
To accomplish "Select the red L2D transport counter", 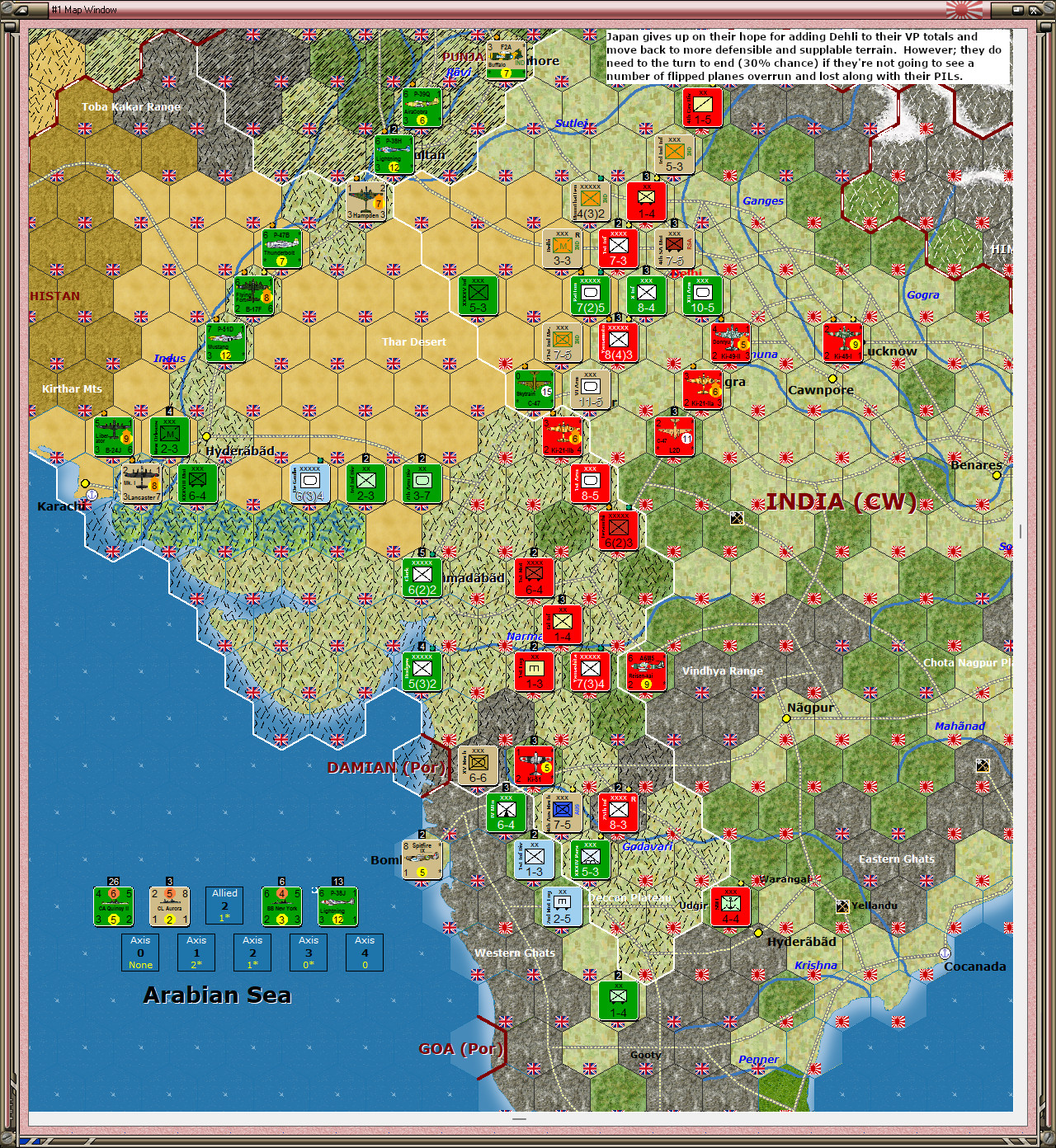I will click(675, 437).
